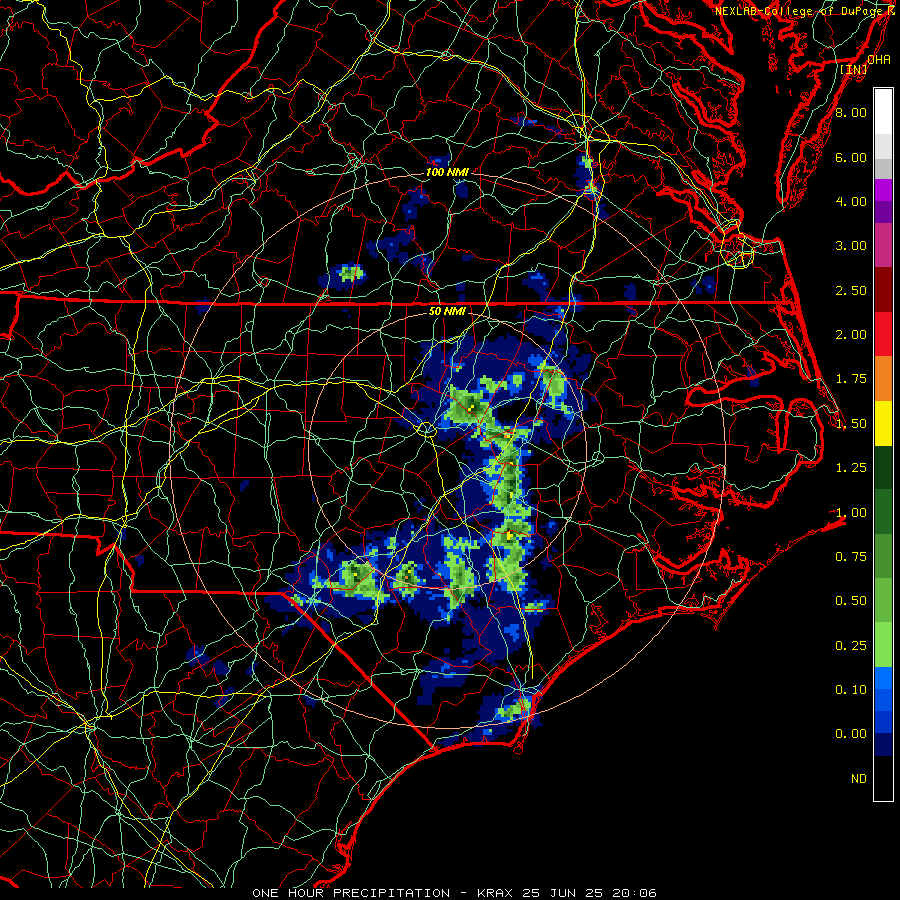900x900 pixels.
Task: Select the darkest green swatch near 1.25
Action: (x=883, y=467)
